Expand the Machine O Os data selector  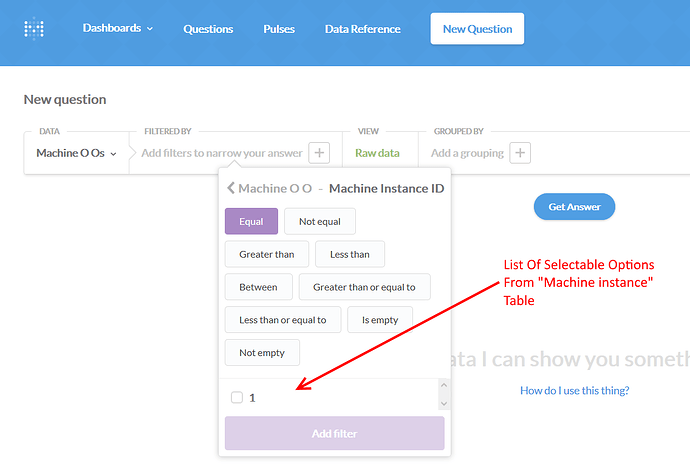[x=76, y=153]
